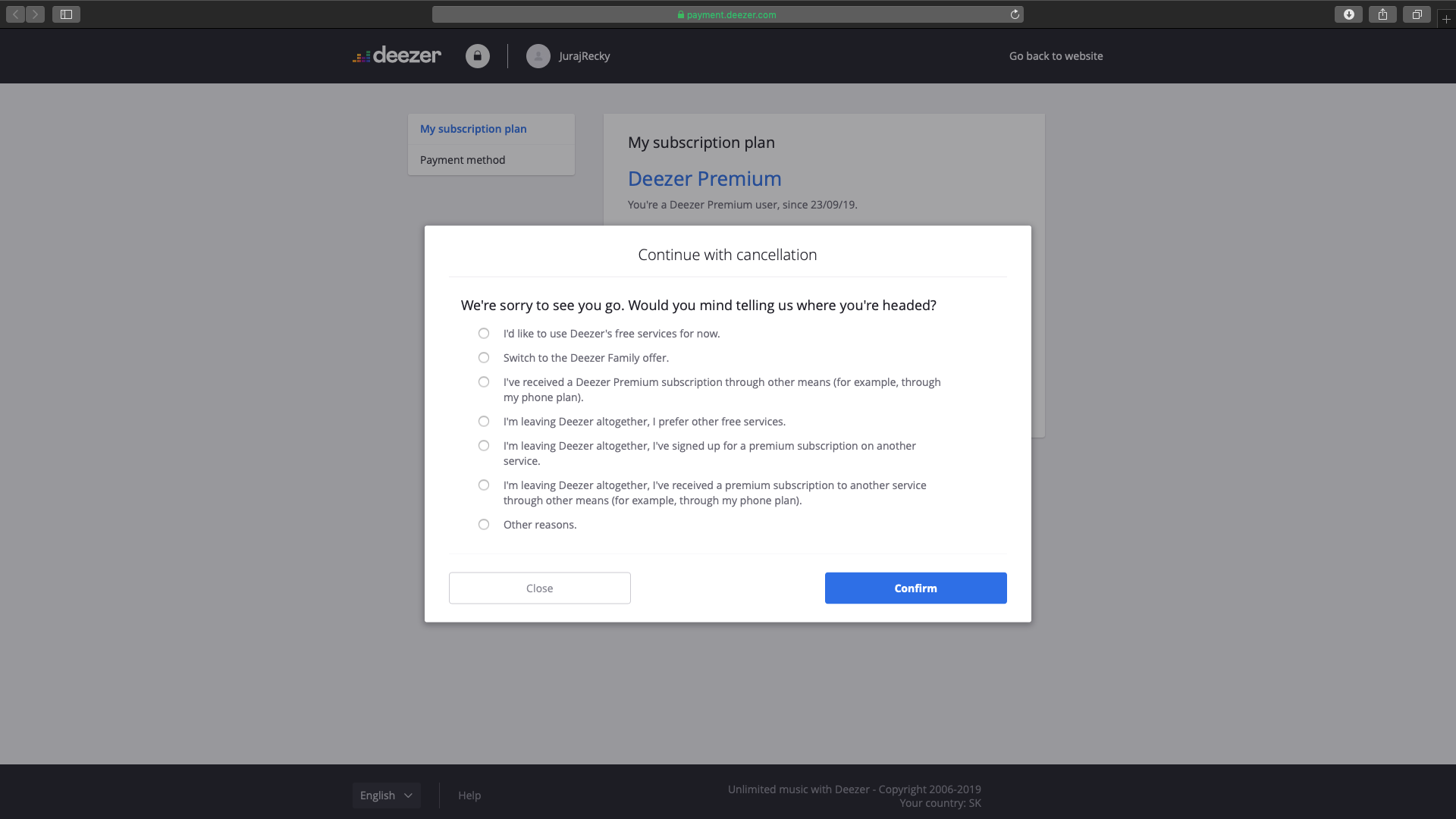Select the signed up for premium on another service option
Viewport: 1456px width, 819px height.
pyautogui.click(x=484, y=446)
